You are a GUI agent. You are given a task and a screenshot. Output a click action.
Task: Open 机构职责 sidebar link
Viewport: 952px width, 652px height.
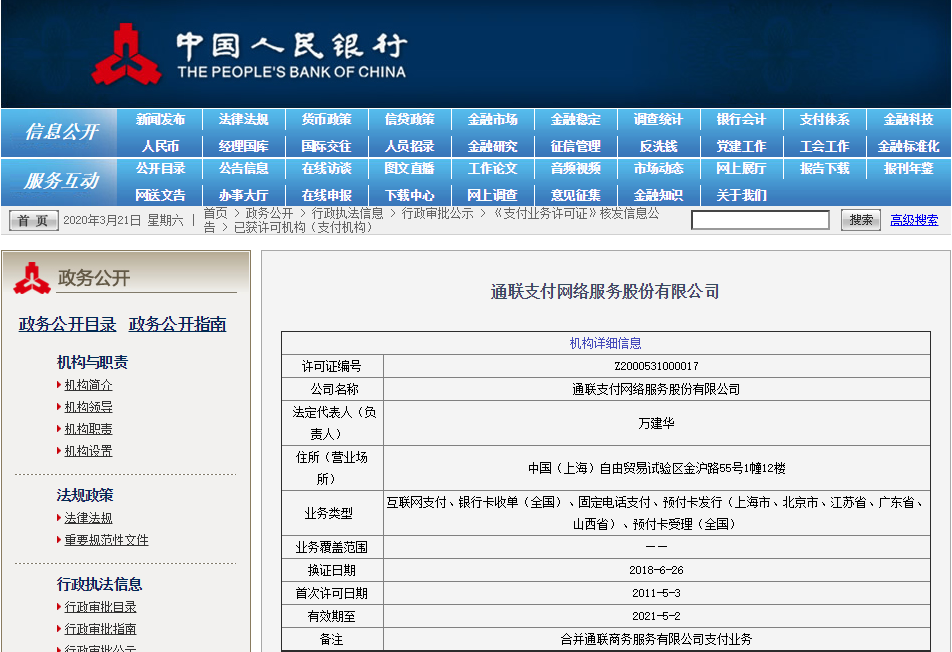[x=88, y=429]
